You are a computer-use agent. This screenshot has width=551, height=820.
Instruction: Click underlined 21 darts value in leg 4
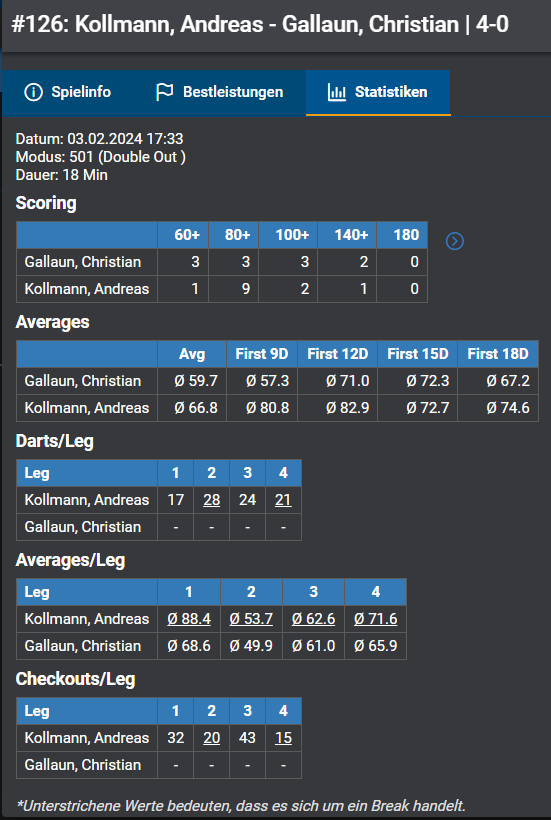(x=283, y=500)
